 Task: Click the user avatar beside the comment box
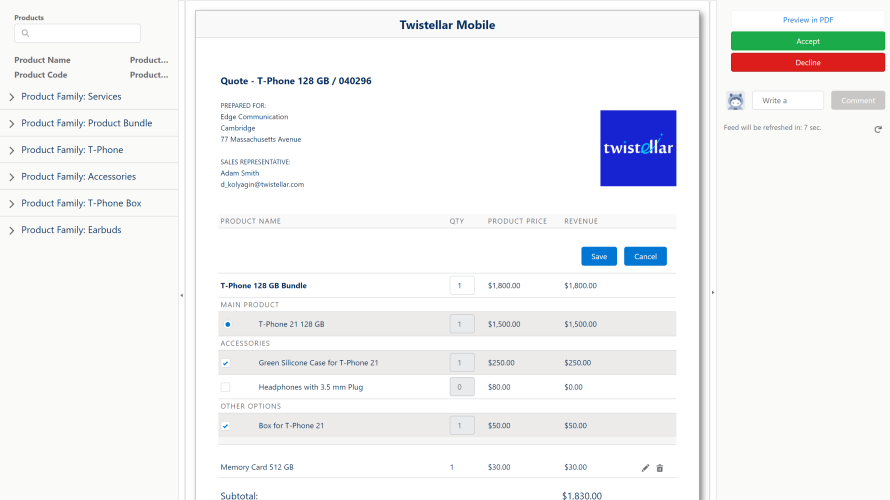736,101
